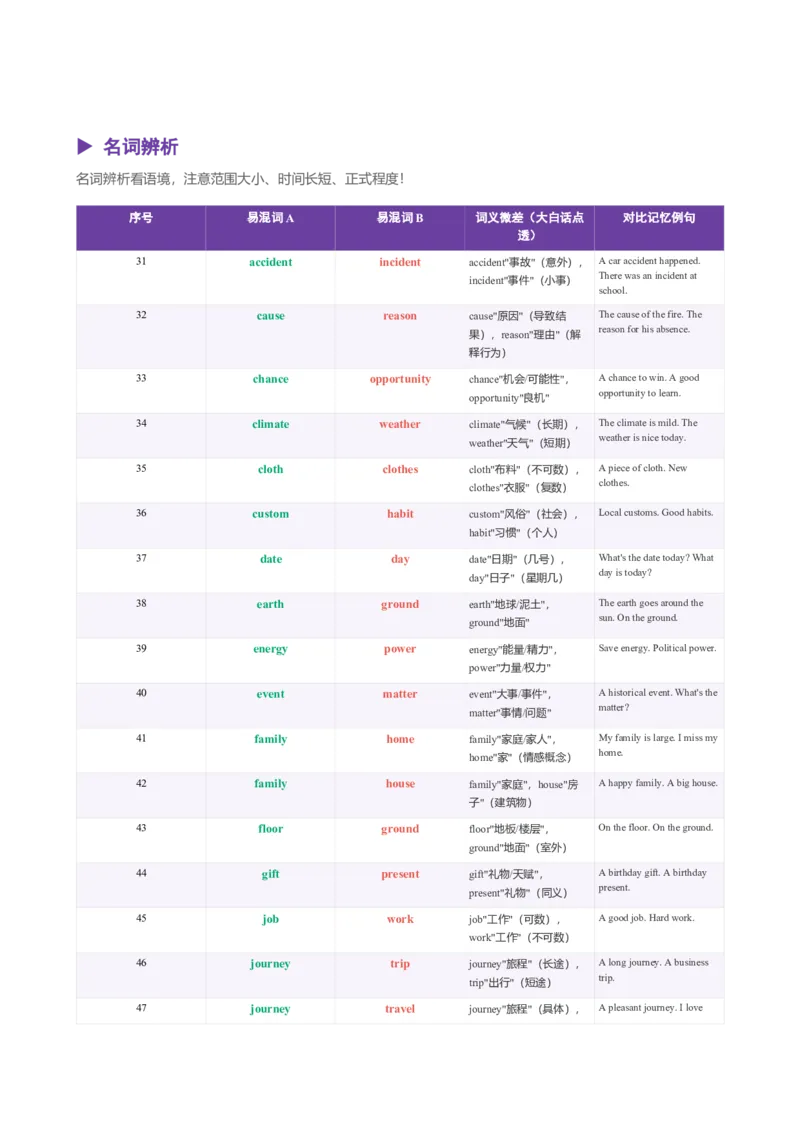Select the green word floor
Screen dimensions: 800x1132
click(271, 829)
